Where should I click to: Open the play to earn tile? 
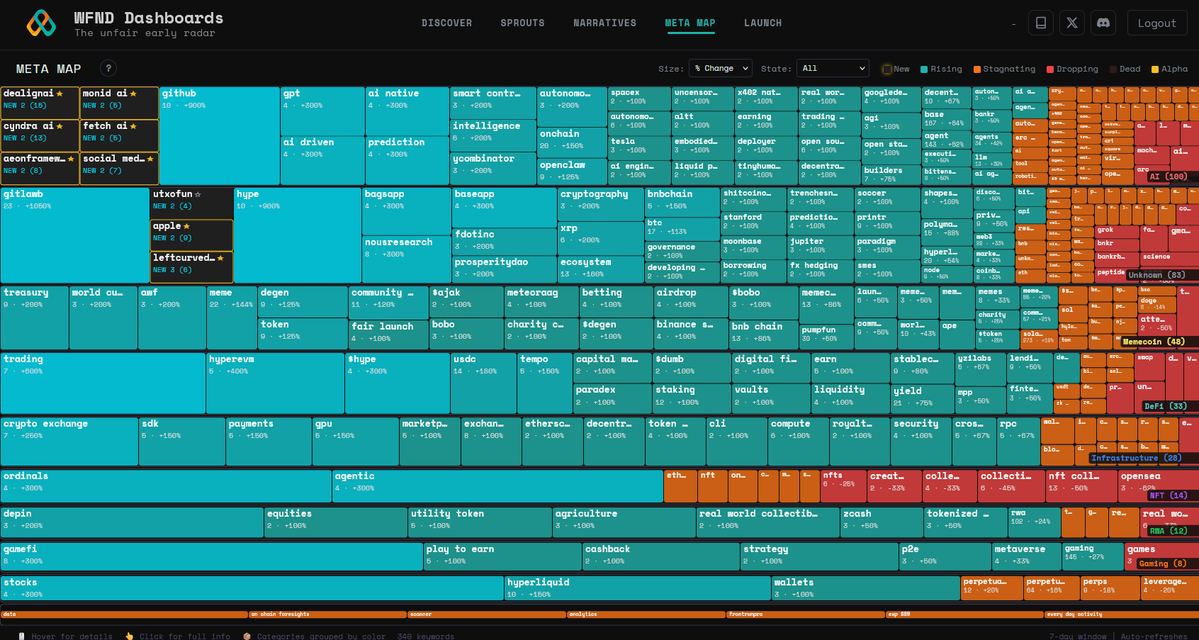coord(503,557)
